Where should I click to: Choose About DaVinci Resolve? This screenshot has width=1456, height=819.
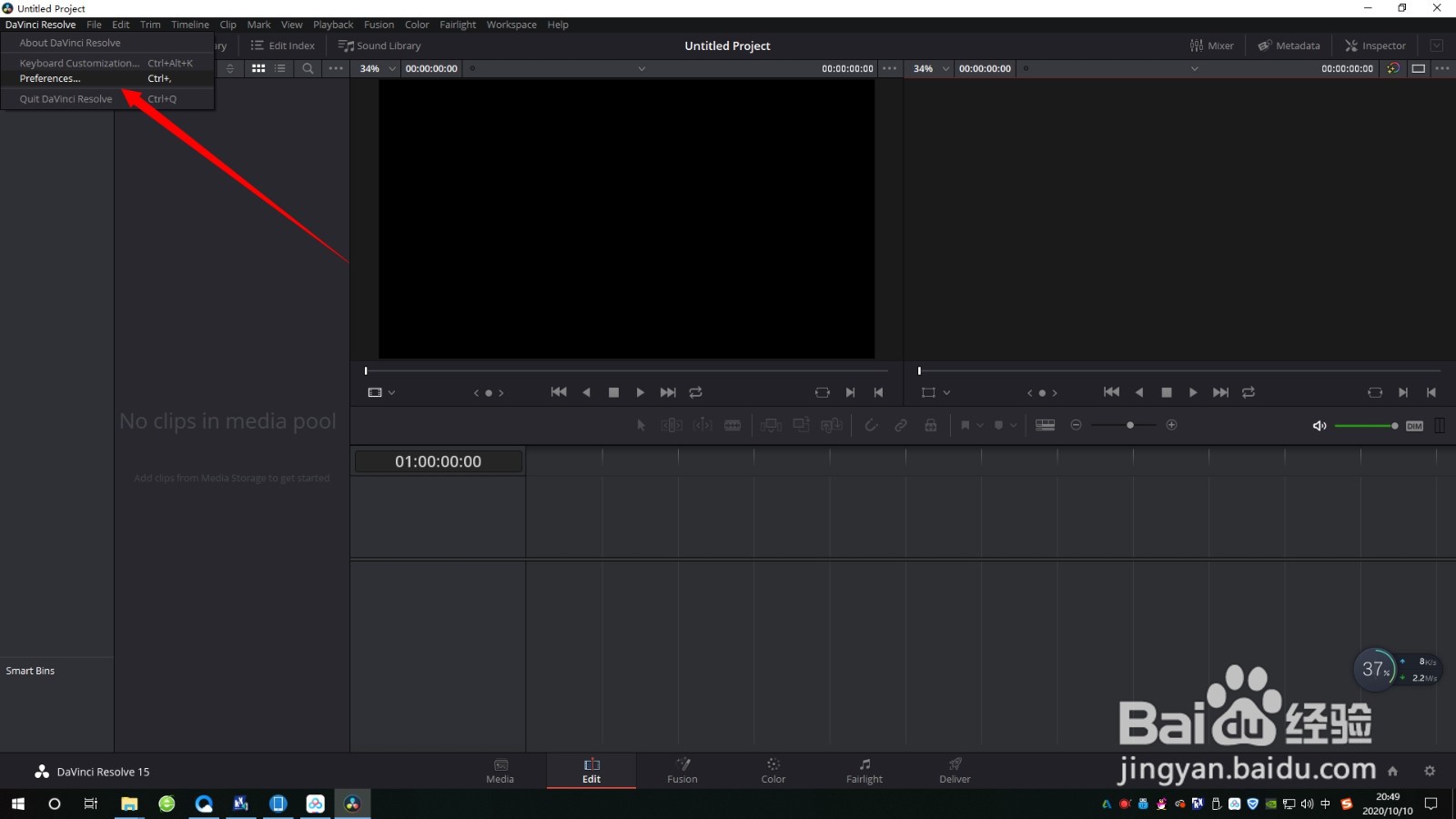click(107, 43)
